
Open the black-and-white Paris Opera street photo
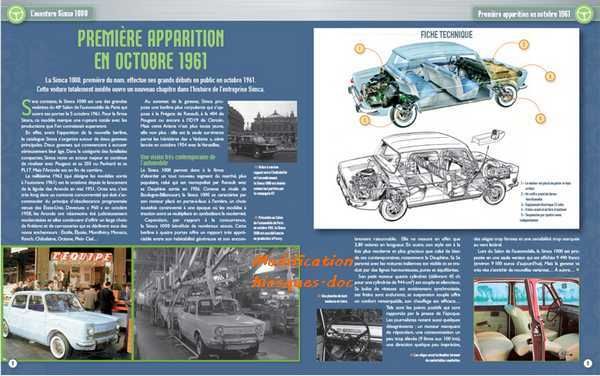tap(262, 131)
